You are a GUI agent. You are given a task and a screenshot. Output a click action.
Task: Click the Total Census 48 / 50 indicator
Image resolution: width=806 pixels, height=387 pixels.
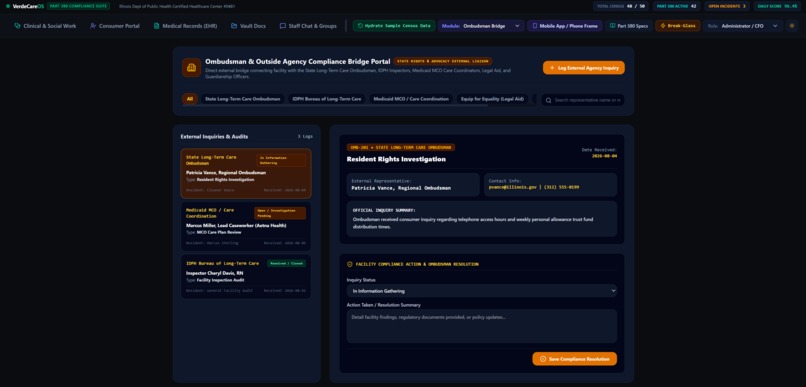click(x=621, y=6)
